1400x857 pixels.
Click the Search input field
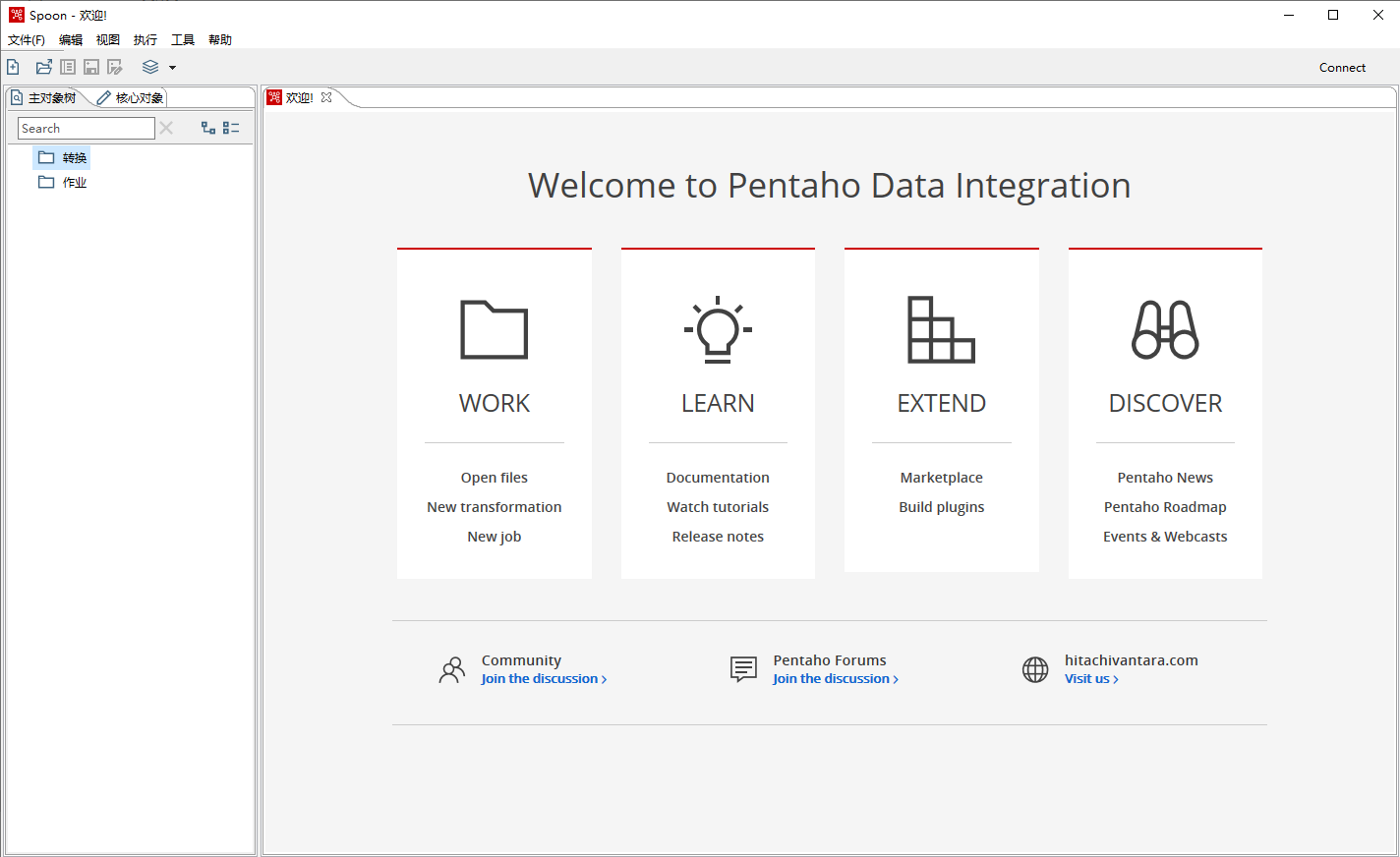pos(87,128)
